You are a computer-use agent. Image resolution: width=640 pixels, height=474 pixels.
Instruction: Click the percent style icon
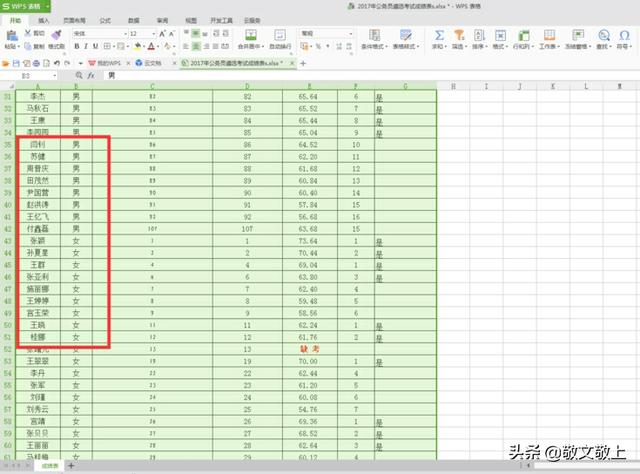click(318, 46)
